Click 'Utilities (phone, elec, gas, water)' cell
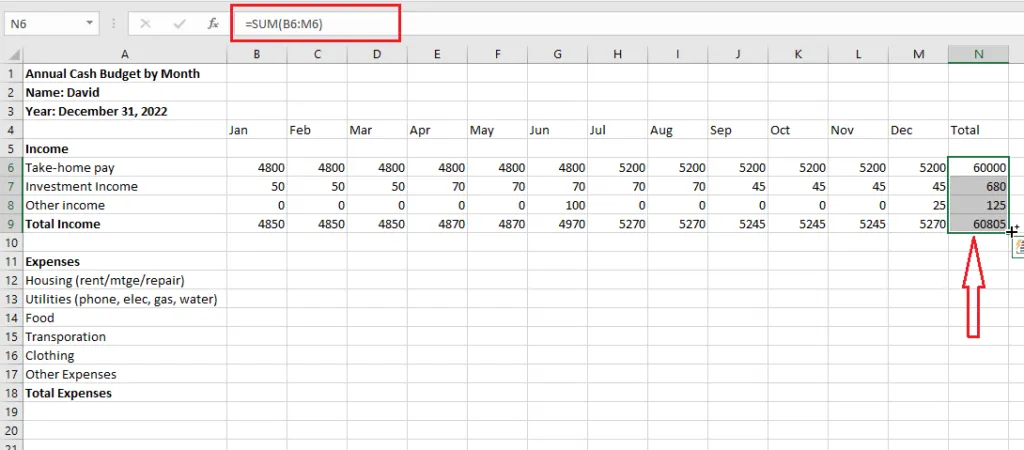This screenshot has width=1024, height=450. point(125,300)
